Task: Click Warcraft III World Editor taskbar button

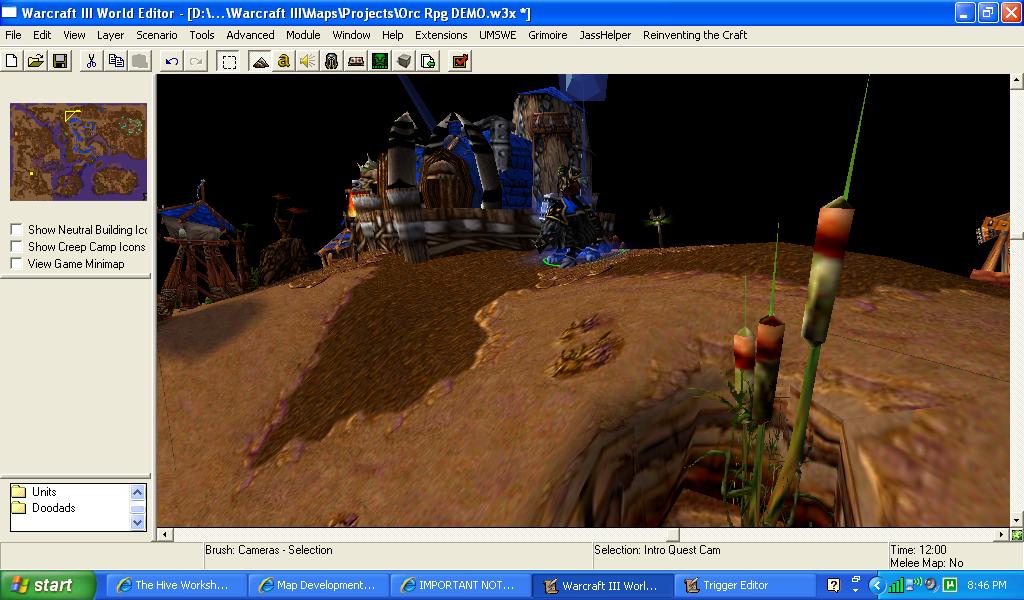Action: coord(603,585)
